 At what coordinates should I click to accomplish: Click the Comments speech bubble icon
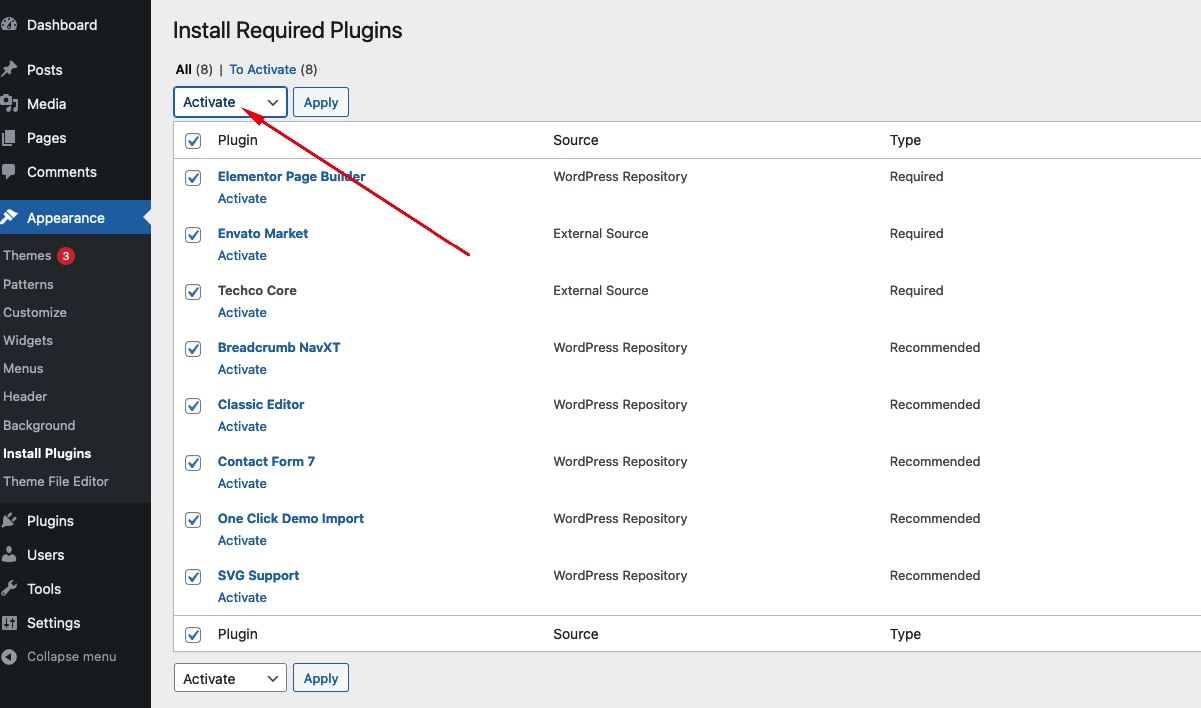[x=10, y=172]
